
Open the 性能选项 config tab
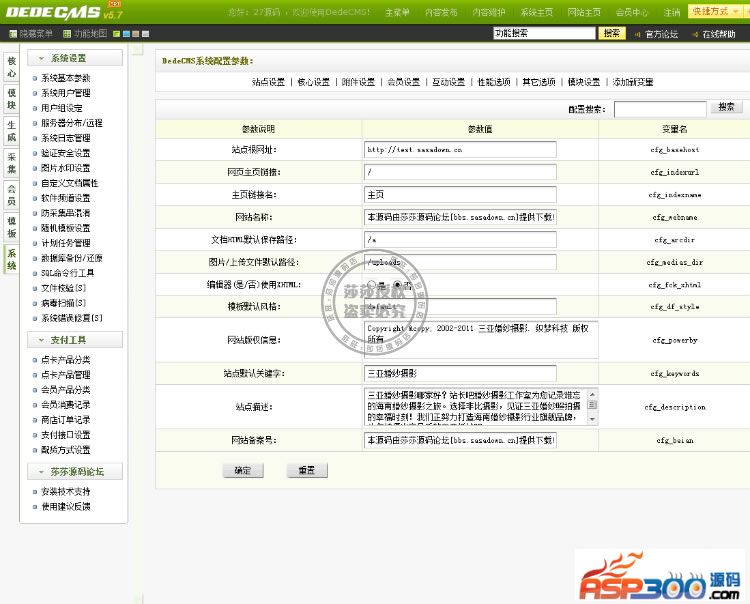tap(494, 82)
